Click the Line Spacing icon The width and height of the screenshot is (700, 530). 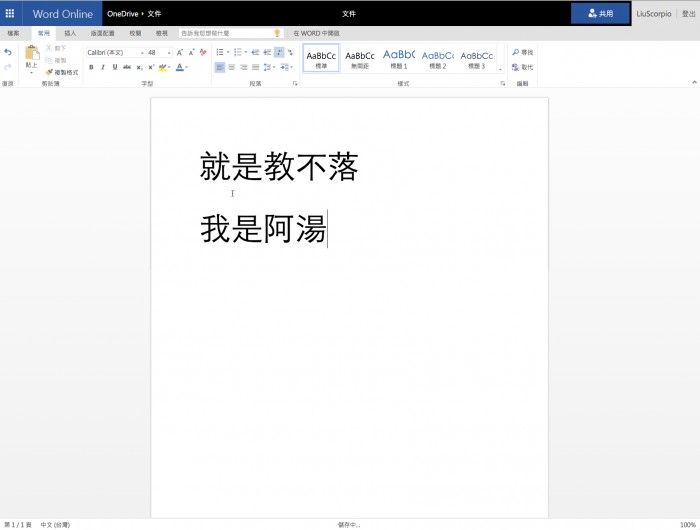click(x=267, y=67)
